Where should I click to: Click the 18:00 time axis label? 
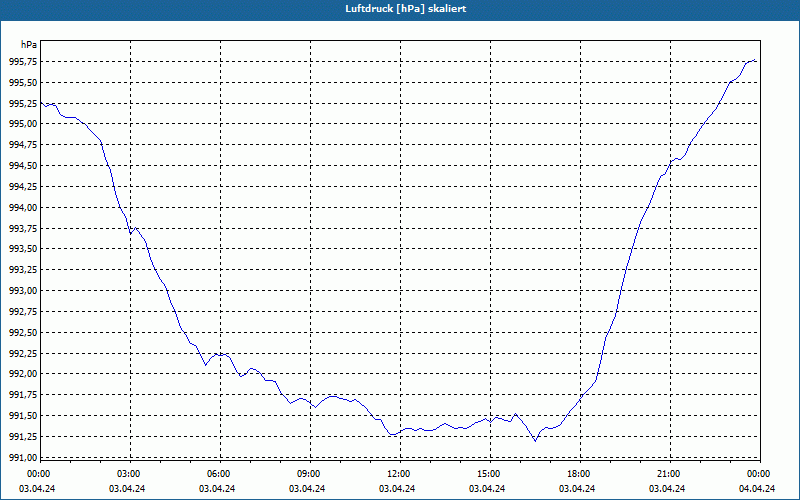pos(580,473)
